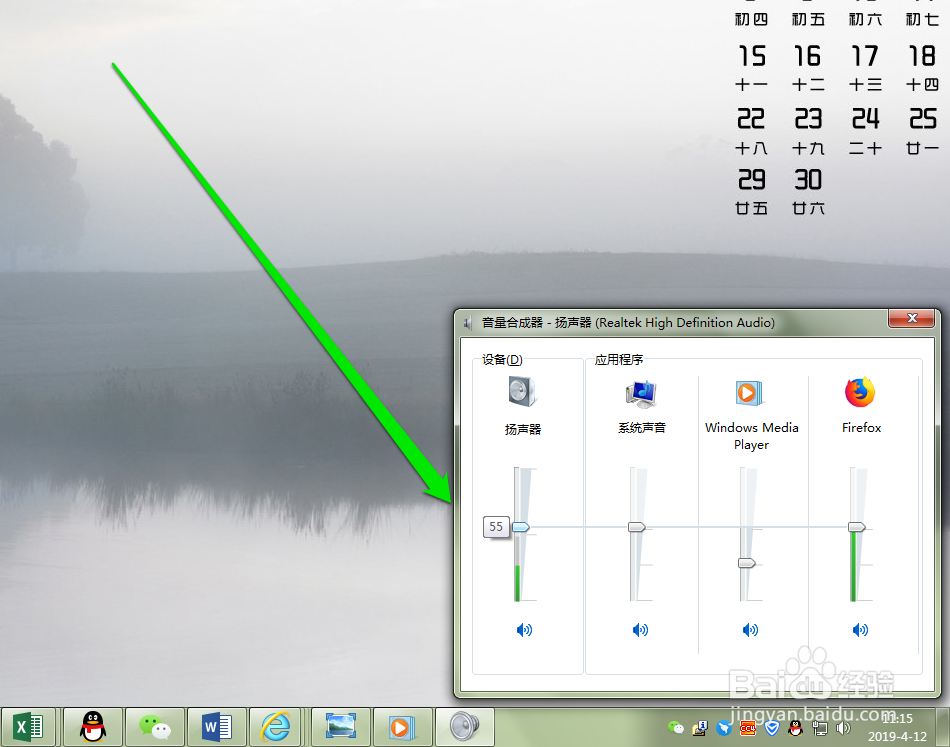Image resolution: width=950 pixels, height=747 pixels.
Task: Click the 系统声音 system sounds icon
Action: click(x=641, y=394)
